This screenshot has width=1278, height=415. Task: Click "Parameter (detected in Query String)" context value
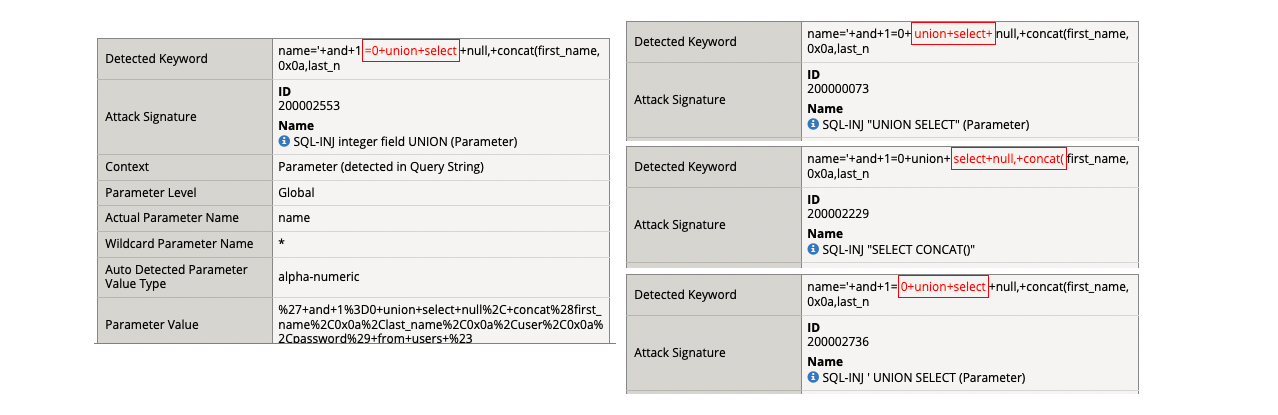pos(381,167)
